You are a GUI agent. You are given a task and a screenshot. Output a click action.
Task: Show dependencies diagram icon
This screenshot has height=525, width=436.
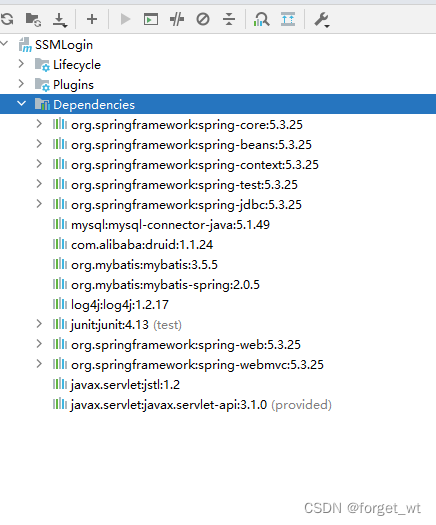tap(262, 19)
